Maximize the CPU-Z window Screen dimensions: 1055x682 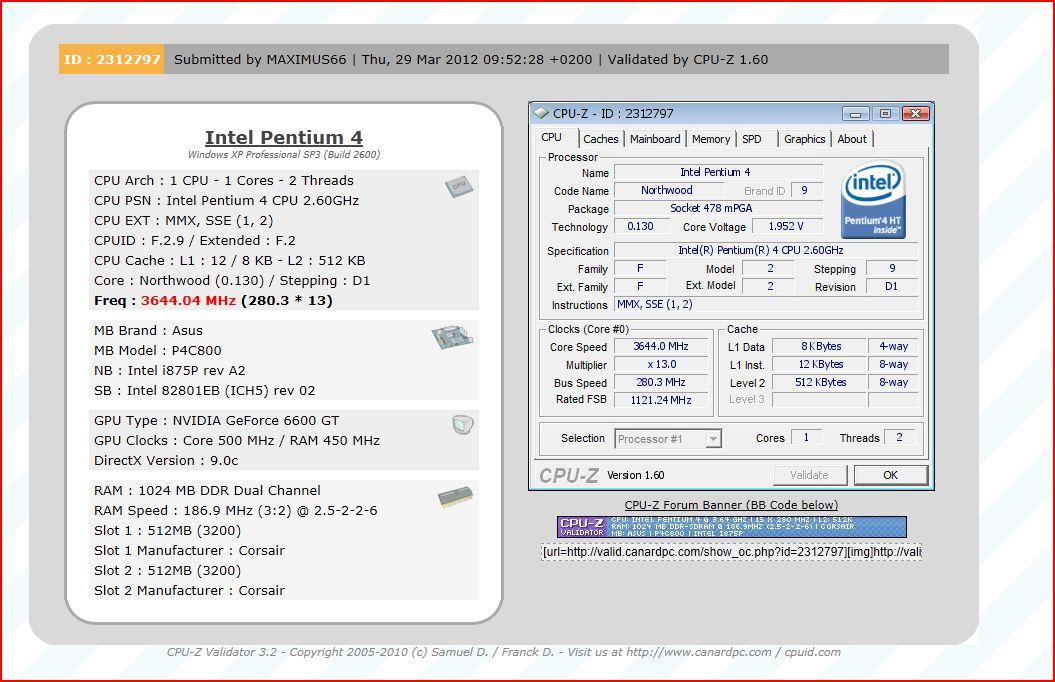click(x=885, y=114)
